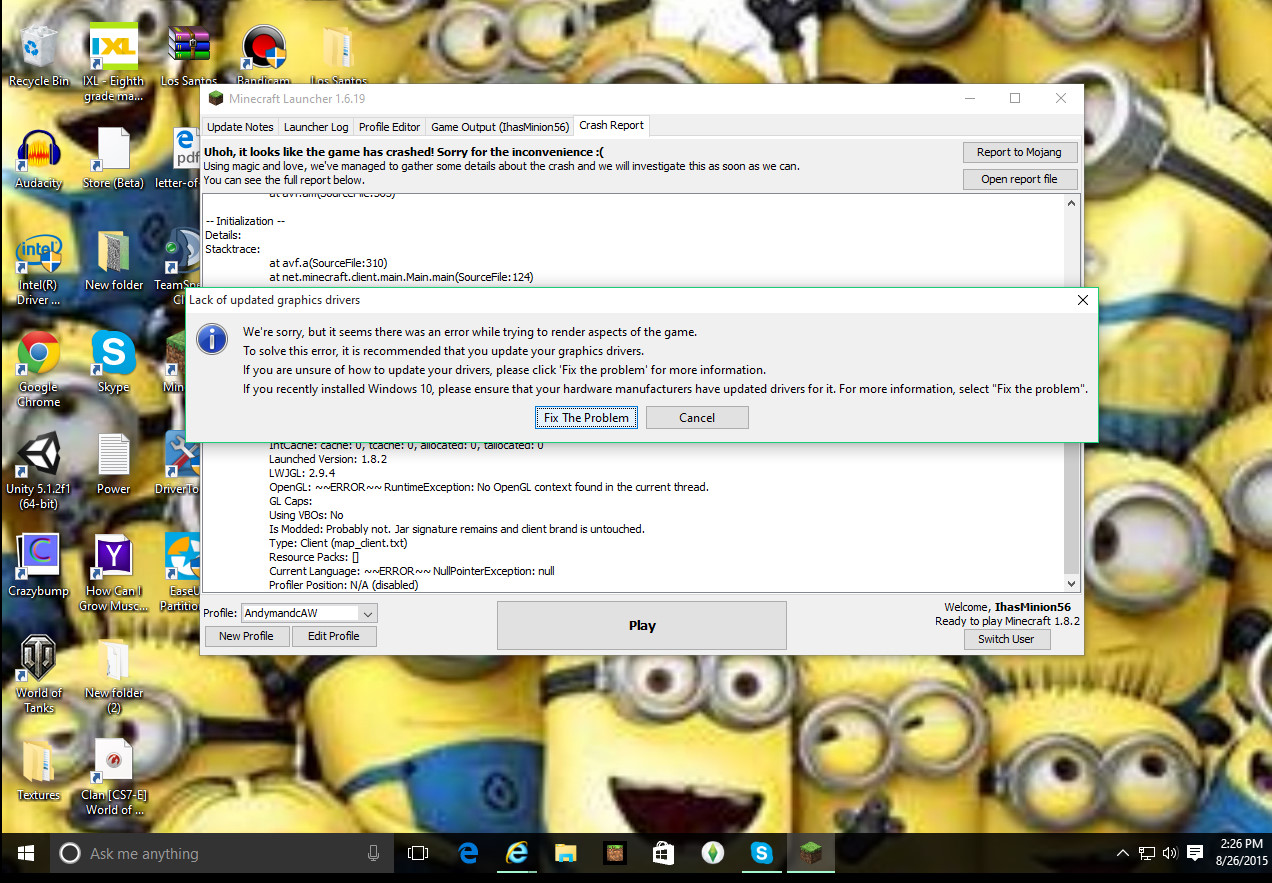Select the Crash Report tab
Image resolution: width=1272 pixels, height=883 pixels.
pyautogui.click(x=611, y=125)
